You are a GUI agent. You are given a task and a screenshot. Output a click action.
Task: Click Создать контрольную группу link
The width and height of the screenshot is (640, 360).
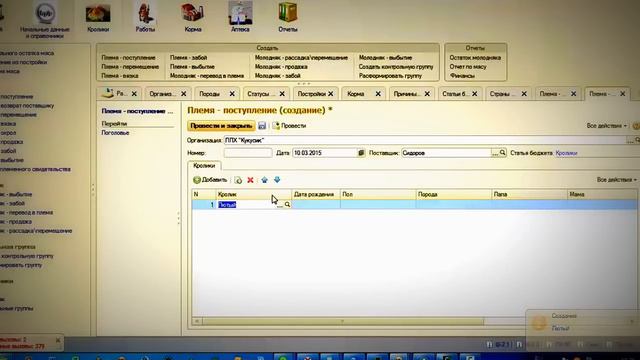(396, 67)
